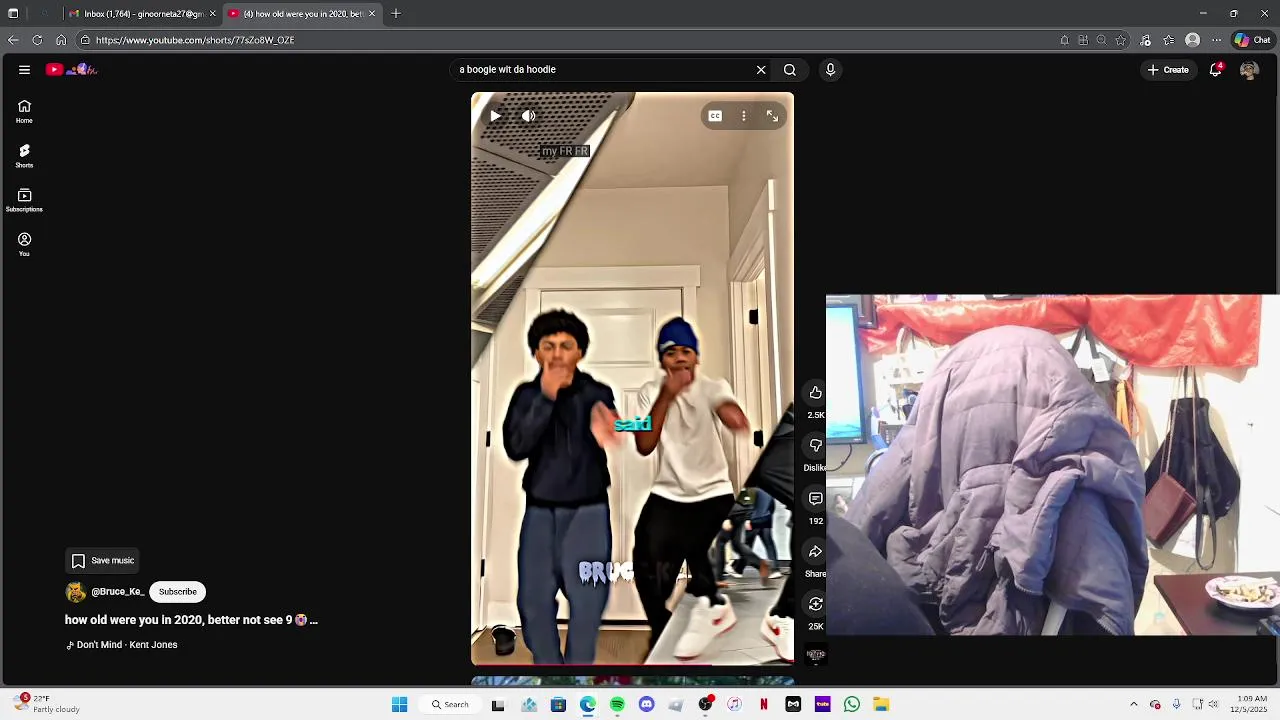
Task: Click the address bar URL
Action: 195,40
